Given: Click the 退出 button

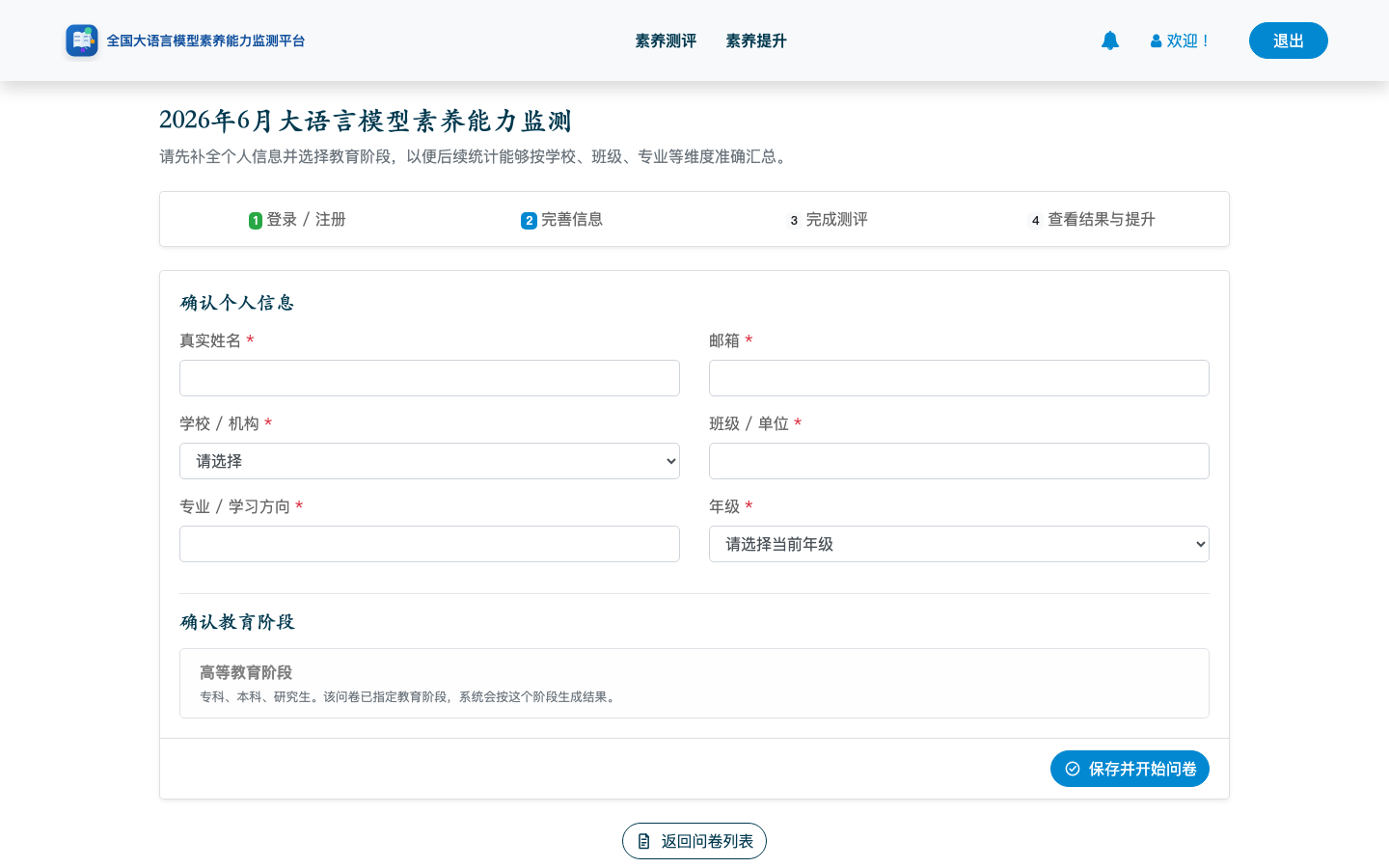Looking at the screenshot, I should point(1289,41).
